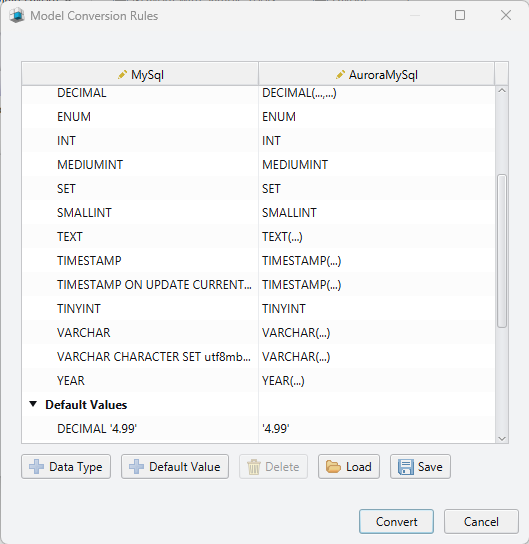The height and width of the screenshot is (544, 529).
Task: Select the SET row in MySql column
Action: [140, 188]
